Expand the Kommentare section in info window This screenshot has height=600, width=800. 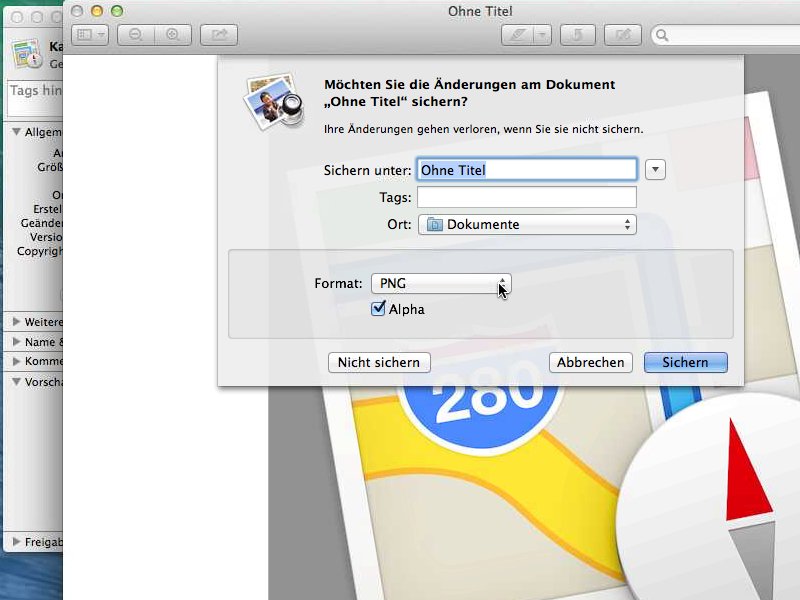pos(16,361)
